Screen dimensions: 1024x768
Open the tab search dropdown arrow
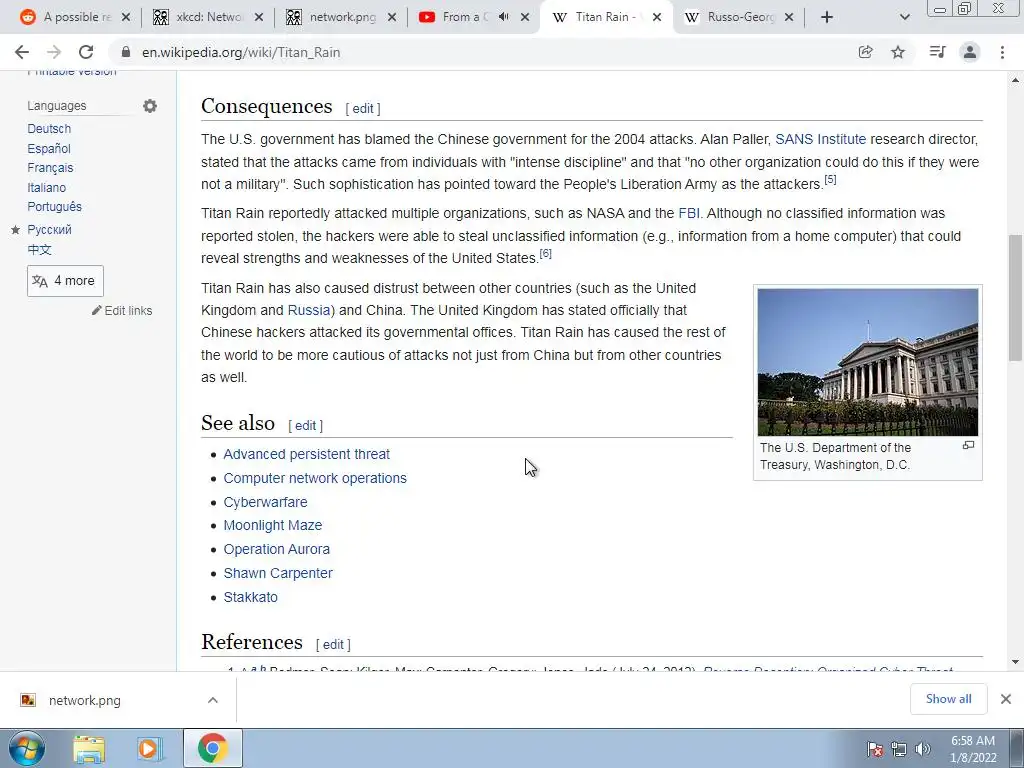coord(904,17)
